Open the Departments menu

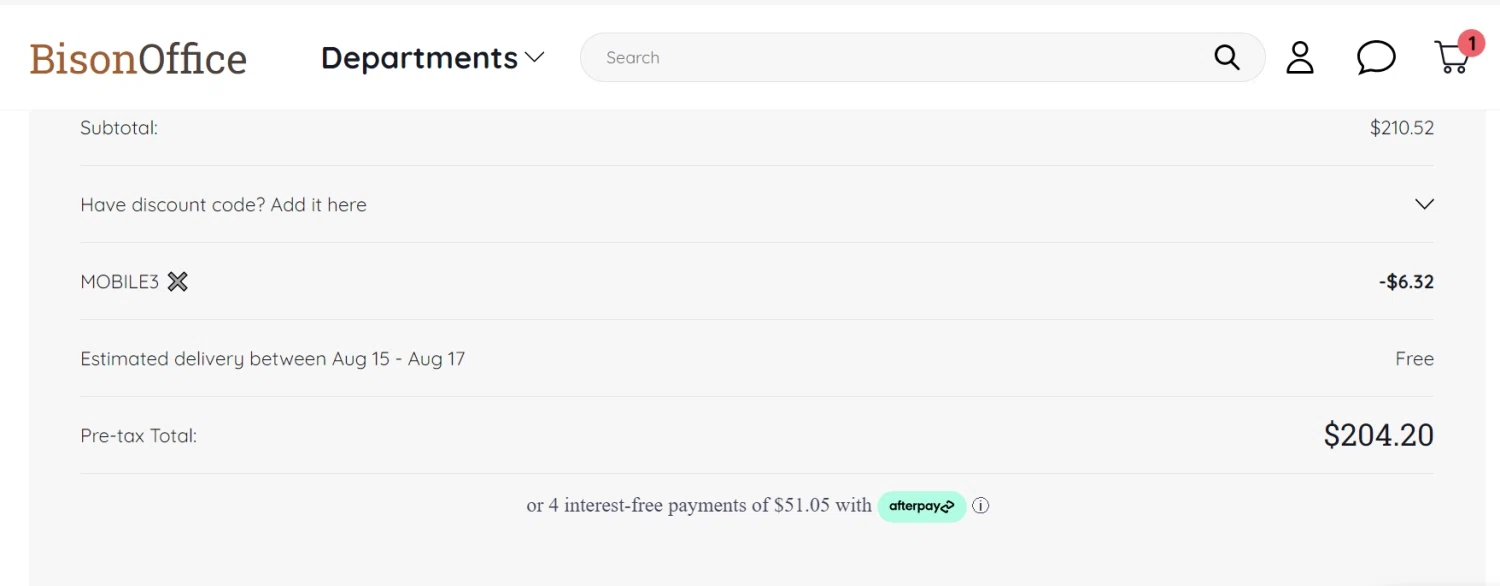point(432,58)
